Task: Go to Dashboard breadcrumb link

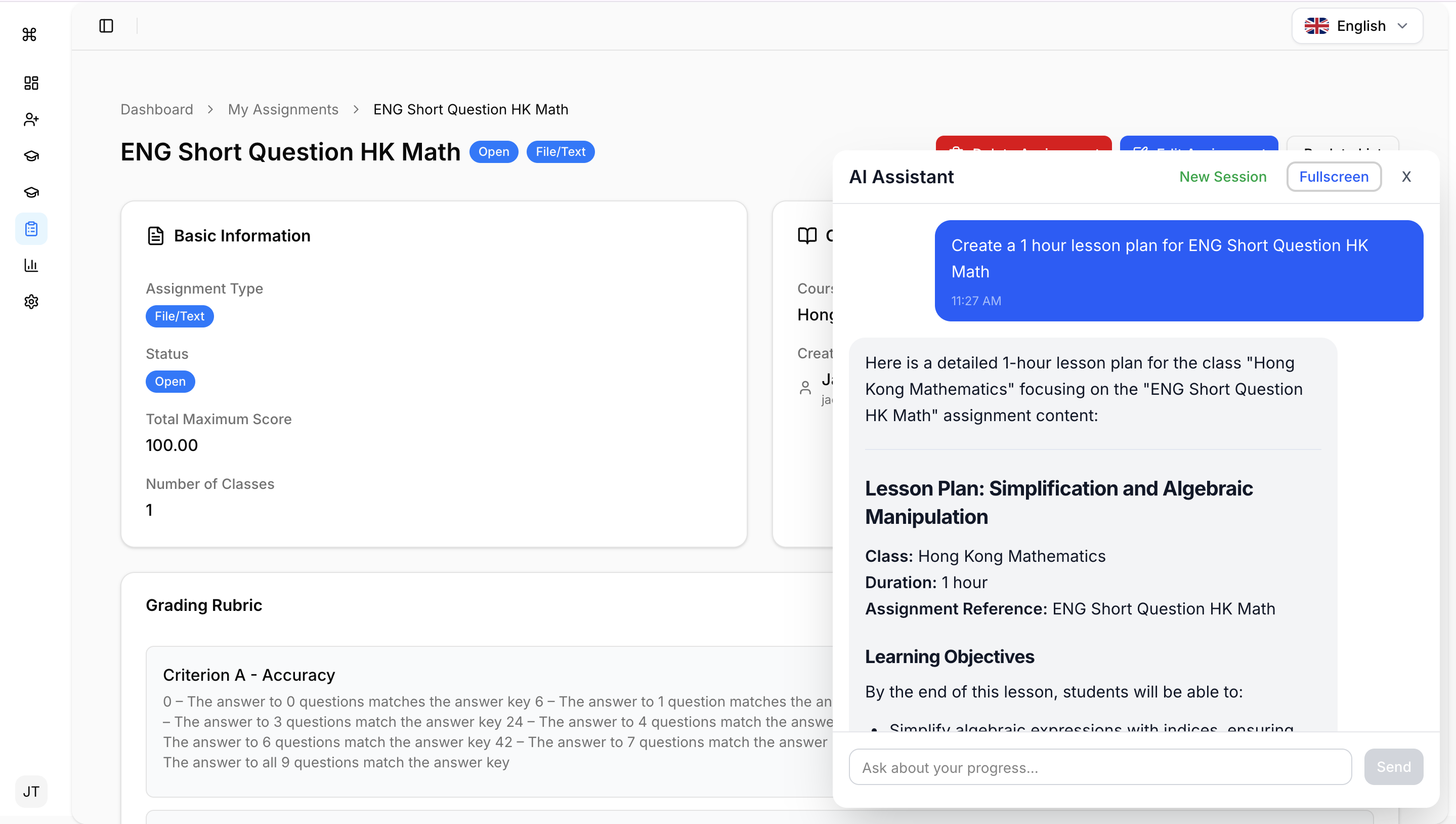Action: [157, 109]
